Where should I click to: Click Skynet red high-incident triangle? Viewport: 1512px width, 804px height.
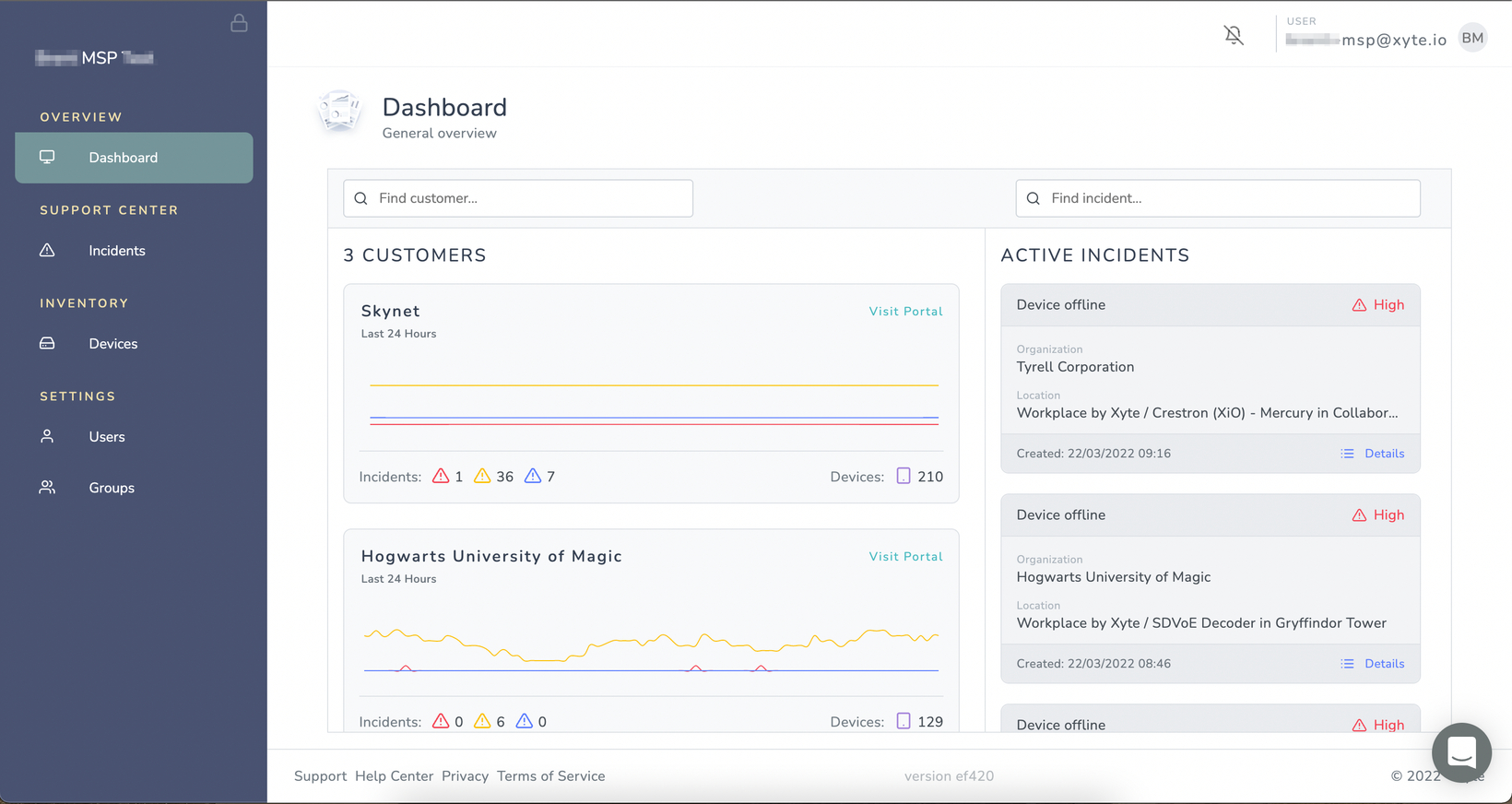point(441,476)
